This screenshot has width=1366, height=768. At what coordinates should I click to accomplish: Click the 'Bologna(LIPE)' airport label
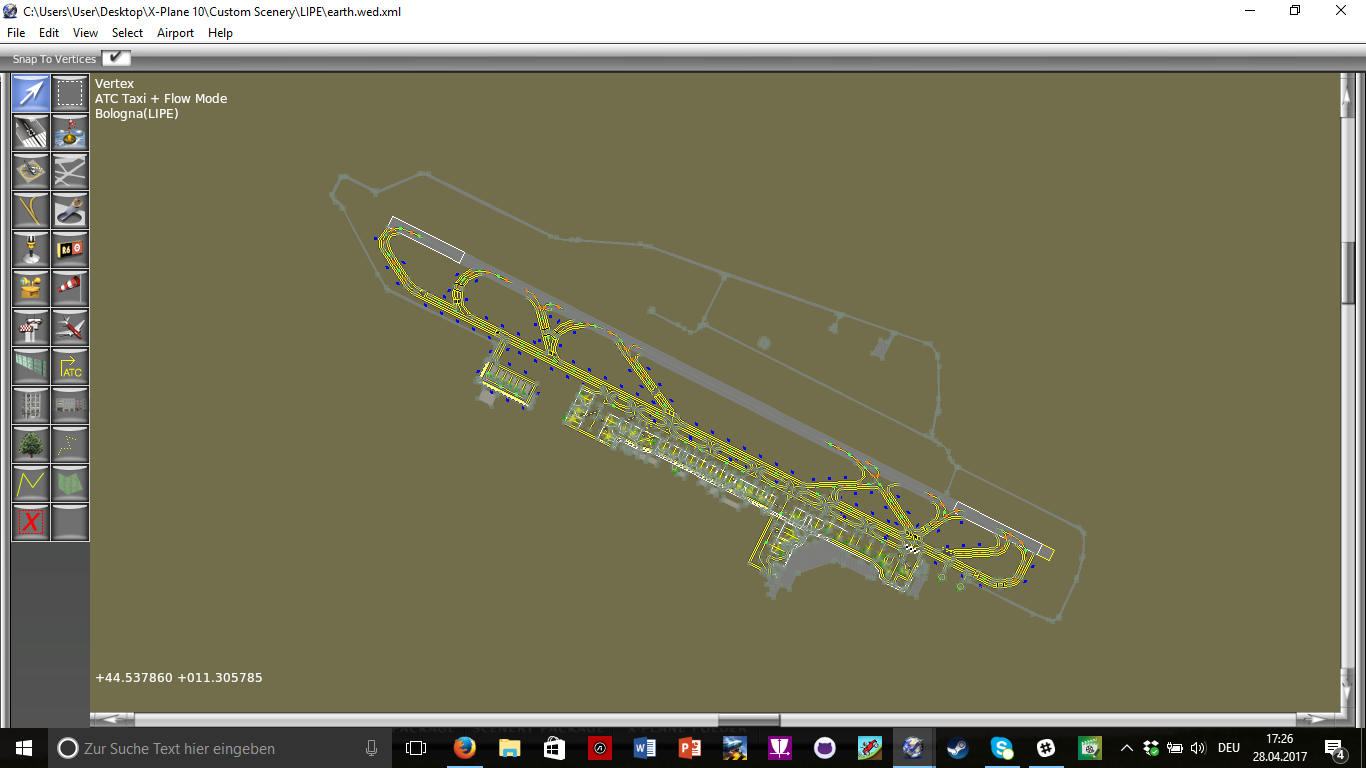[137, 114]
